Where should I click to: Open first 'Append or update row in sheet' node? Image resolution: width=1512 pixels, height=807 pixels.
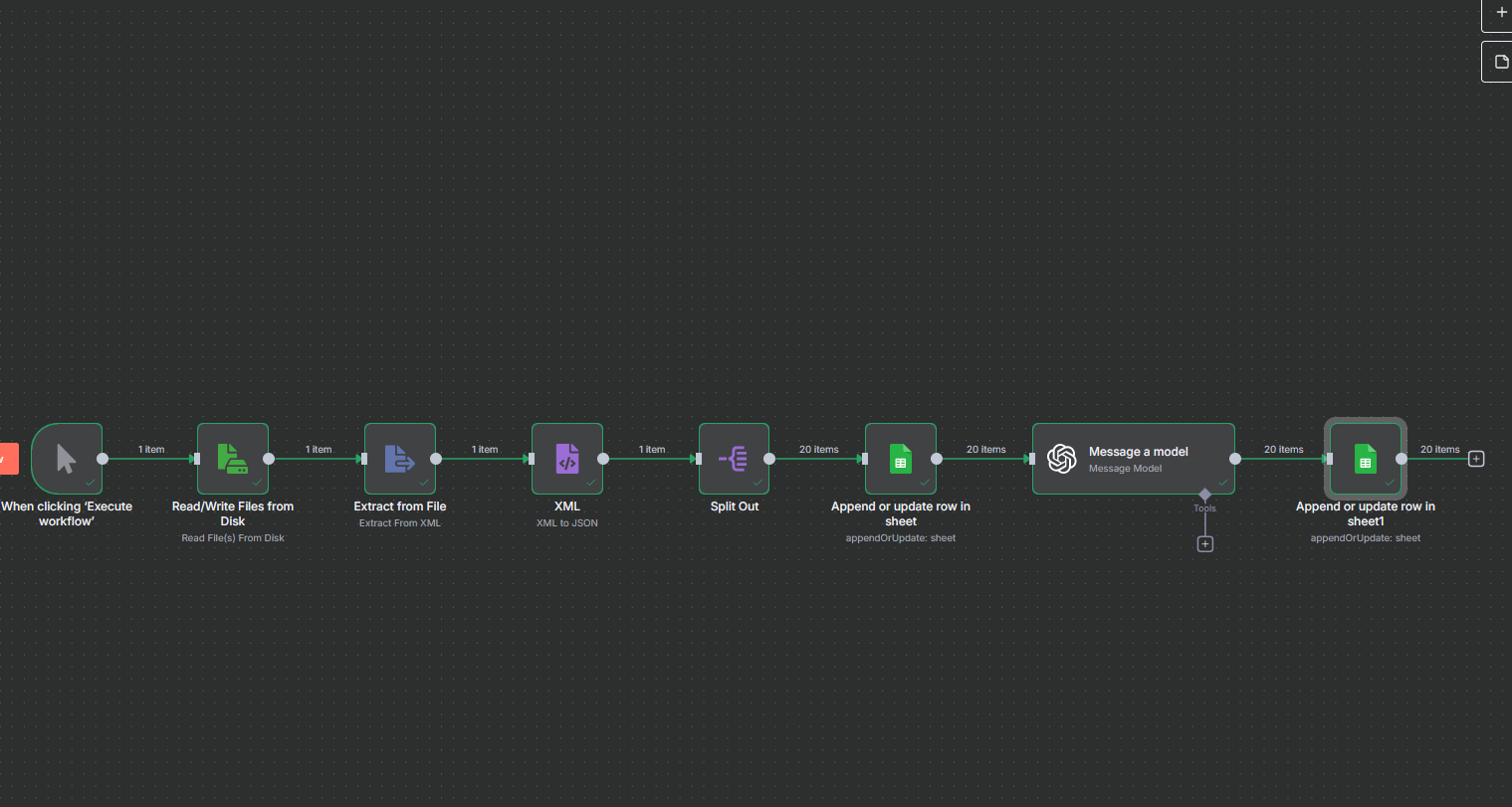[901, 459]
